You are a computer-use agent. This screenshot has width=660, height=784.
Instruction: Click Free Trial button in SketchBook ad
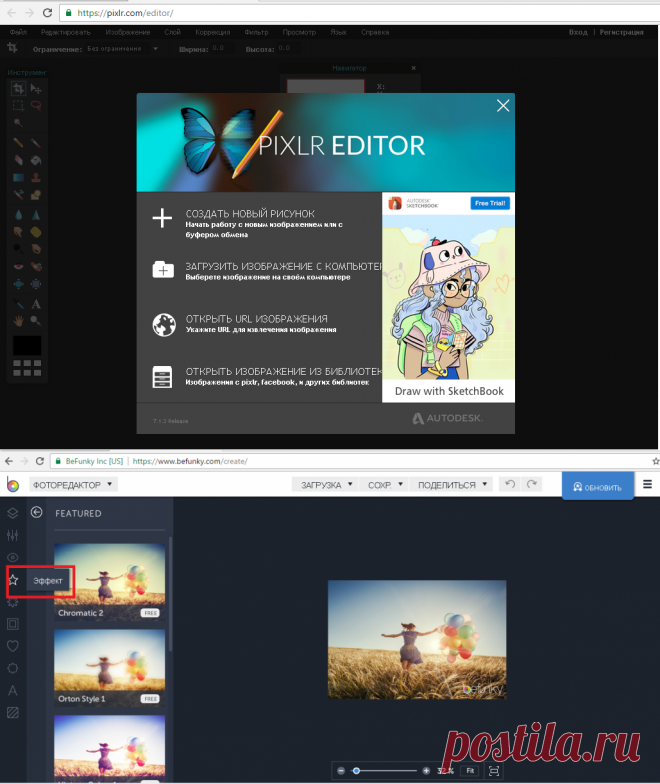point(490,203)
